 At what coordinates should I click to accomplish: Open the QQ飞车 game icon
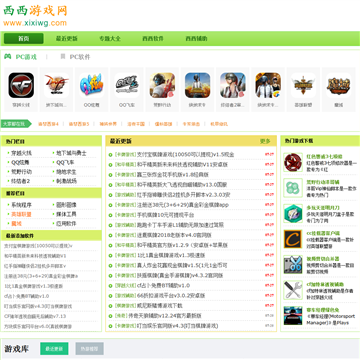coord(127,85)
